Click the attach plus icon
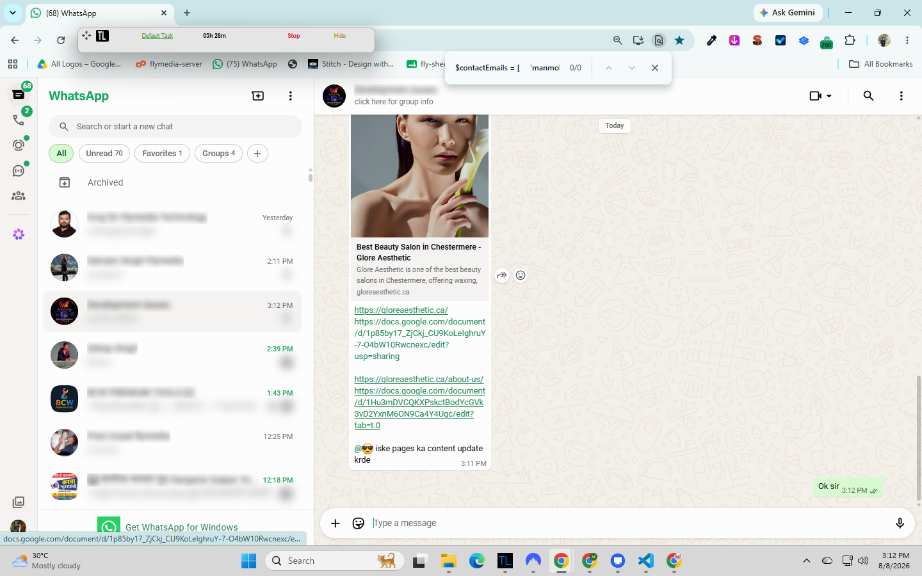922x576 pixels. (335, 523)
